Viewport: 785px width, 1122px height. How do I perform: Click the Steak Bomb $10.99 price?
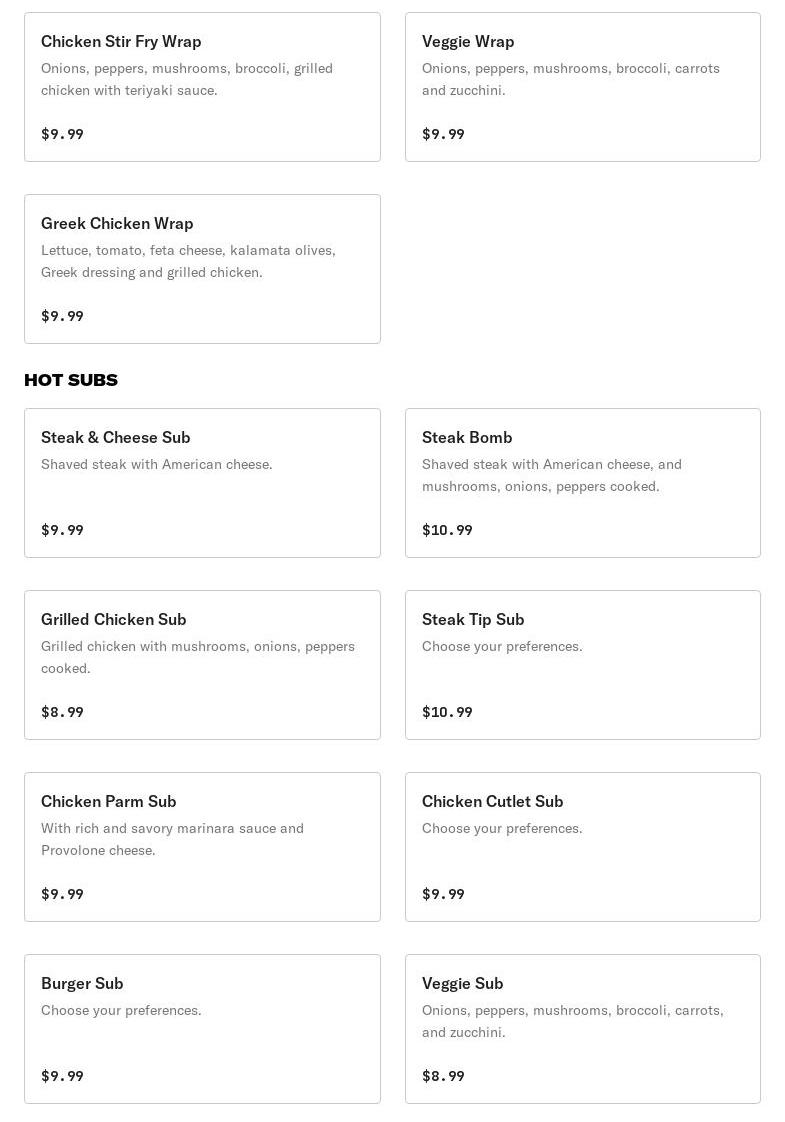[x=447, y=530]
